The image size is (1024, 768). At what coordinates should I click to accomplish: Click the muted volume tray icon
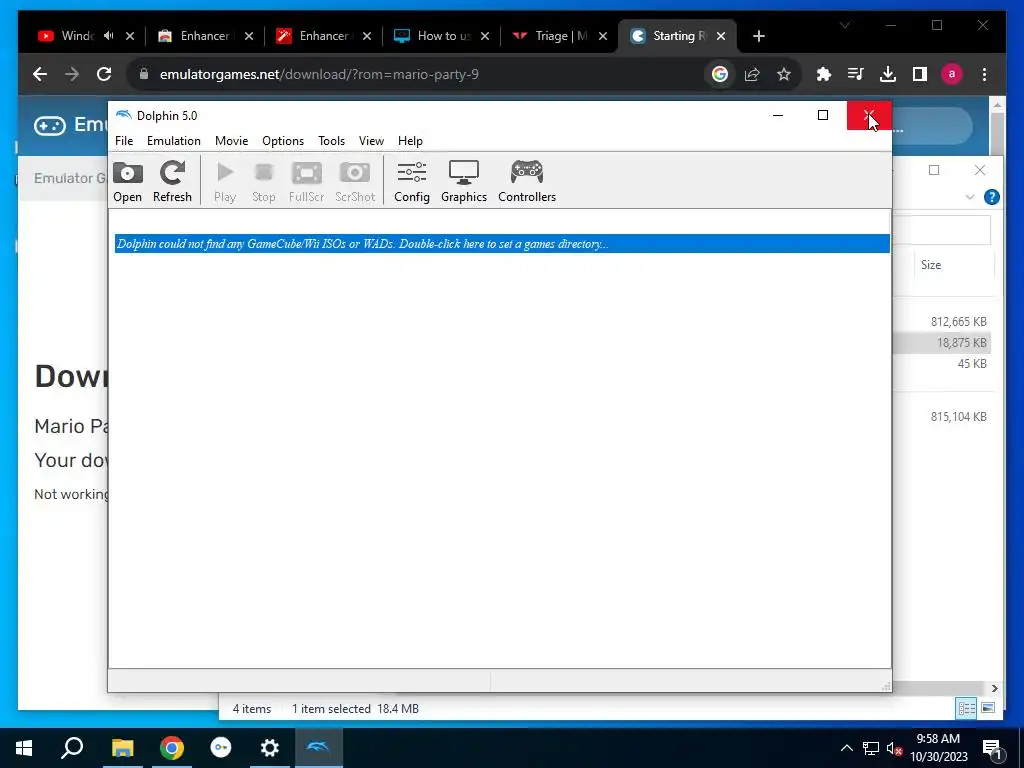point(894,748)
